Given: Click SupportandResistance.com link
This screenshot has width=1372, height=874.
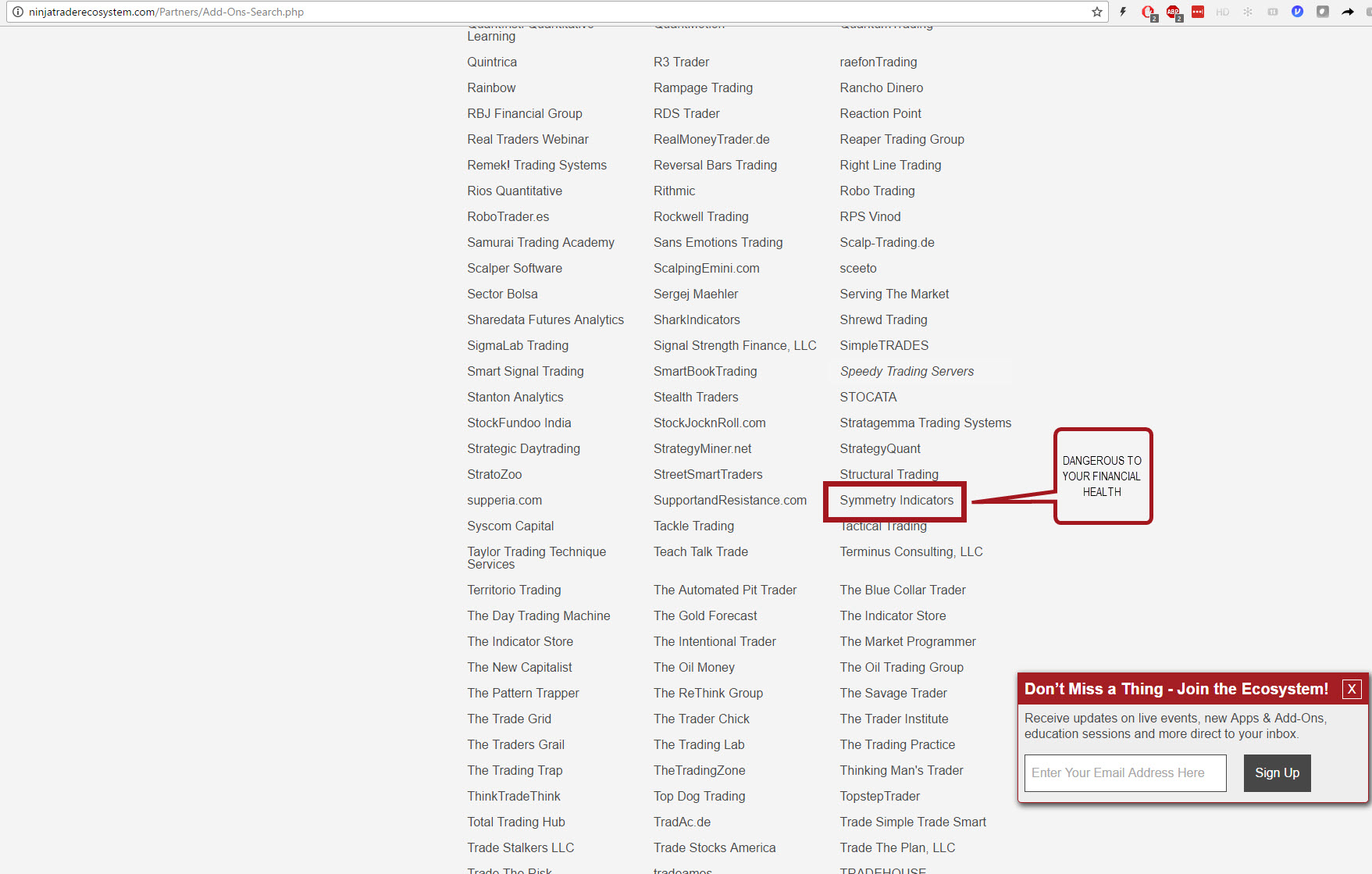Looking at the screenshot, I should [x=730, y=500].
